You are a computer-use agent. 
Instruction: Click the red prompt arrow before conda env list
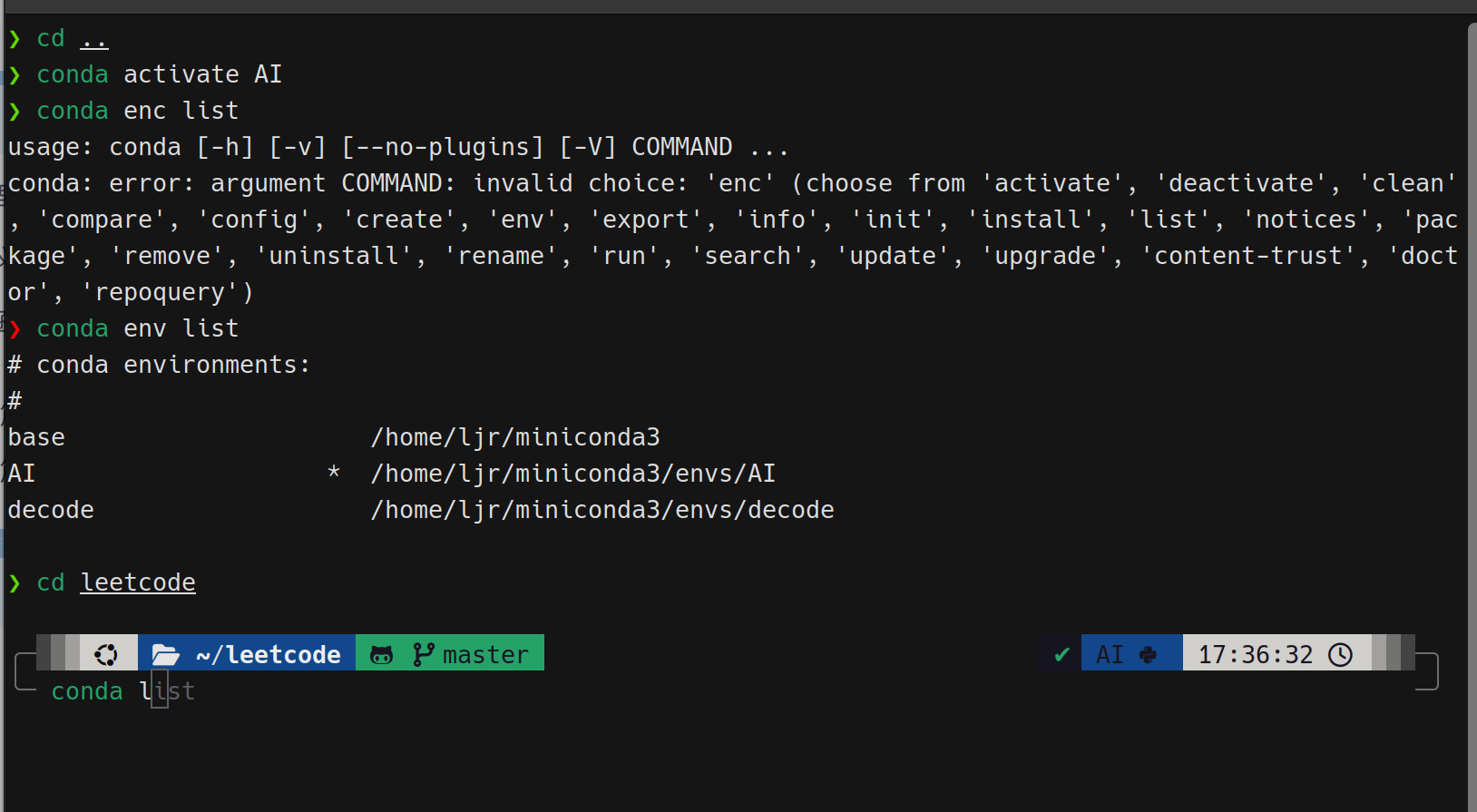pyautogui.click(x=15, y=328)
